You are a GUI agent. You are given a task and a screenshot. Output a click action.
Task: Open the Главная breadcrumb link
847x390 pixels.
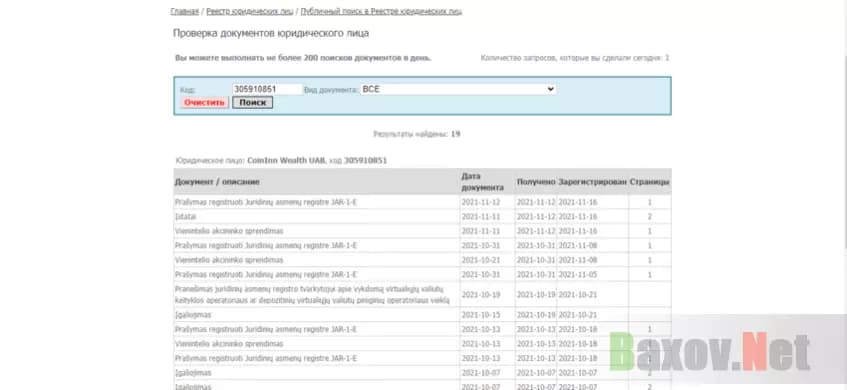[x=185, y=11]
